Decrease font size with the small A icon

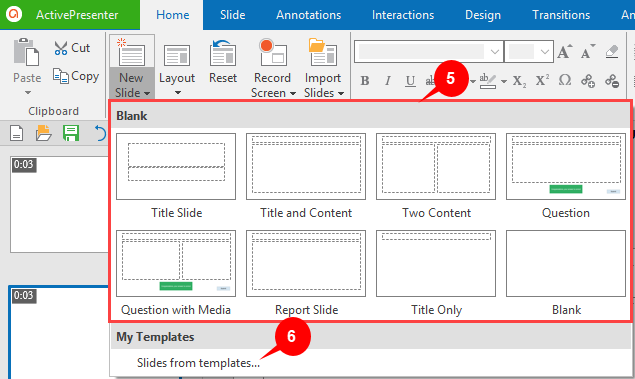point(588,51)
